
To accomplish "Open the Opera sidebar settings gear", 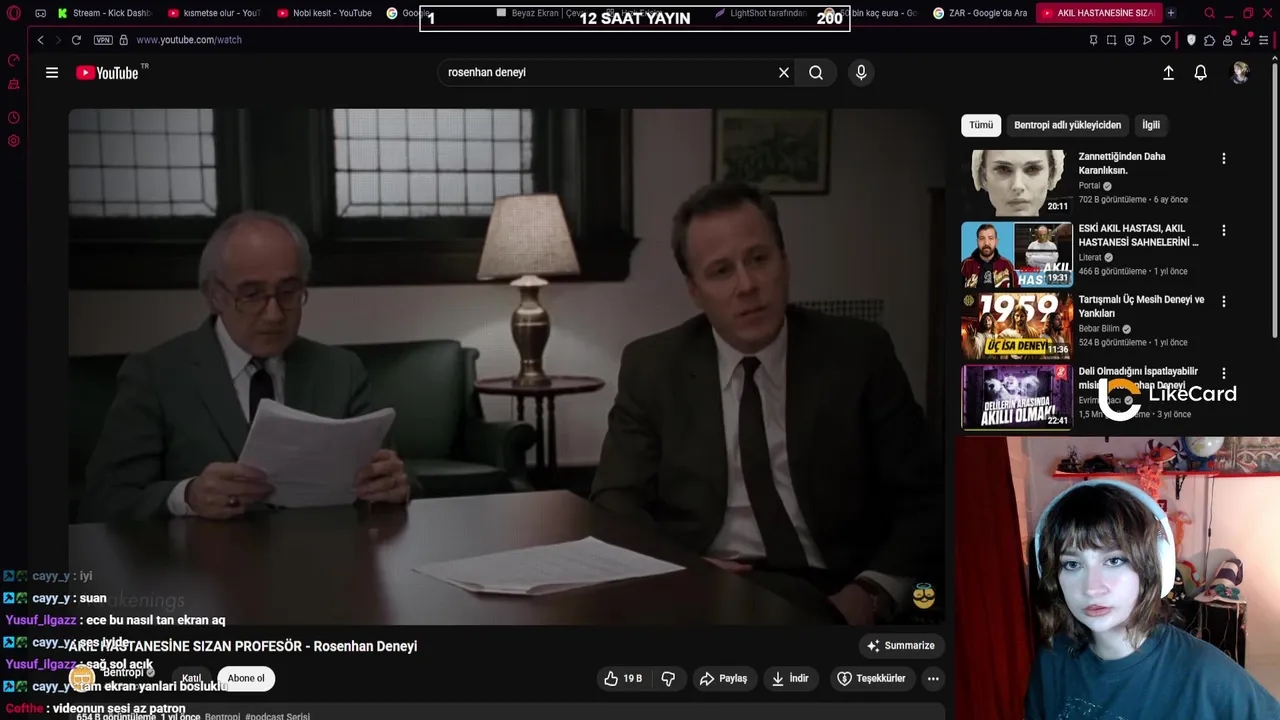I will pyautogui.click(x=14, y=141).
